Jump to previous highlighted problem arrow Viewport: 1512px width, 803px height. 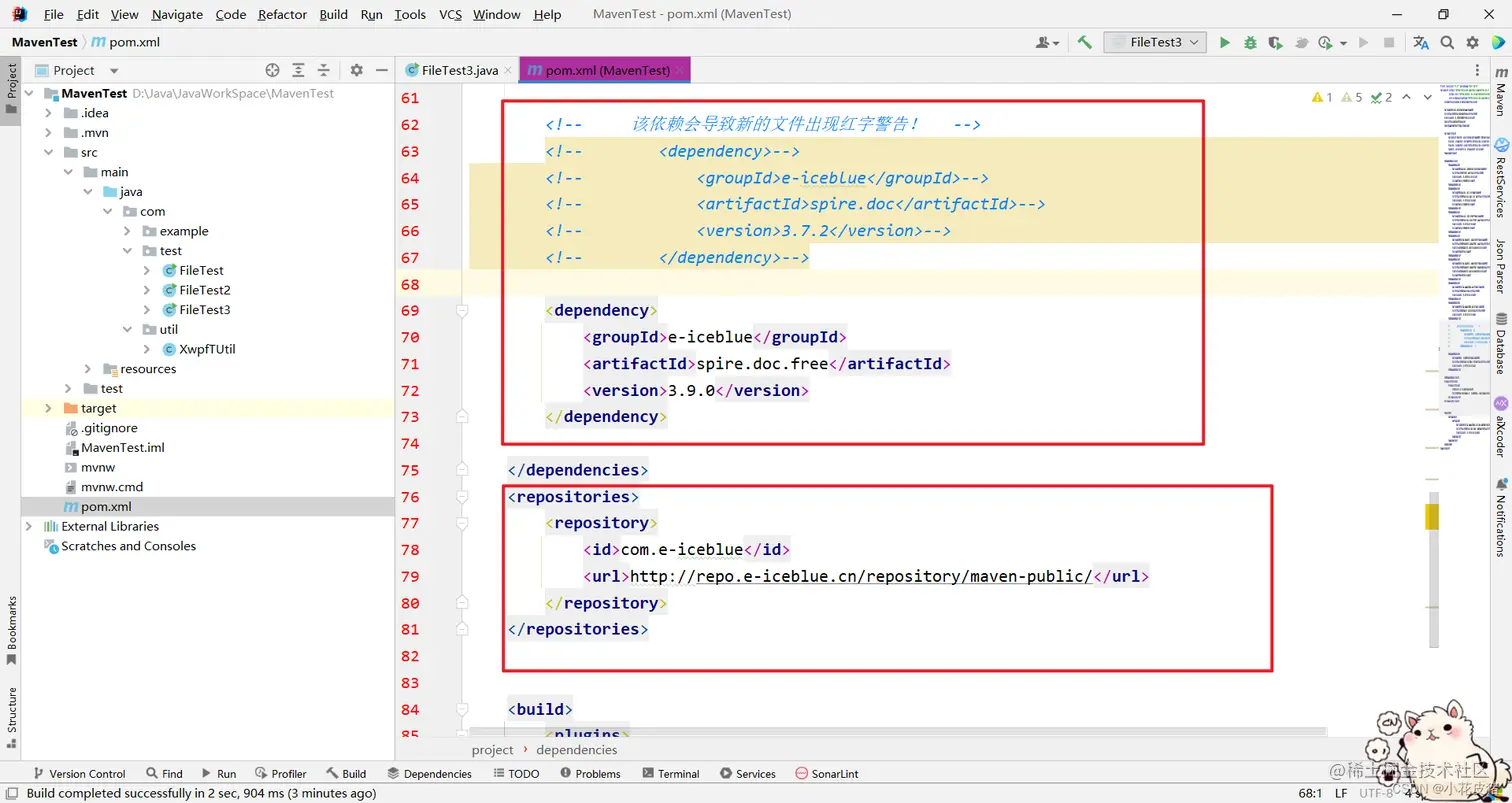coord(1407,97)
